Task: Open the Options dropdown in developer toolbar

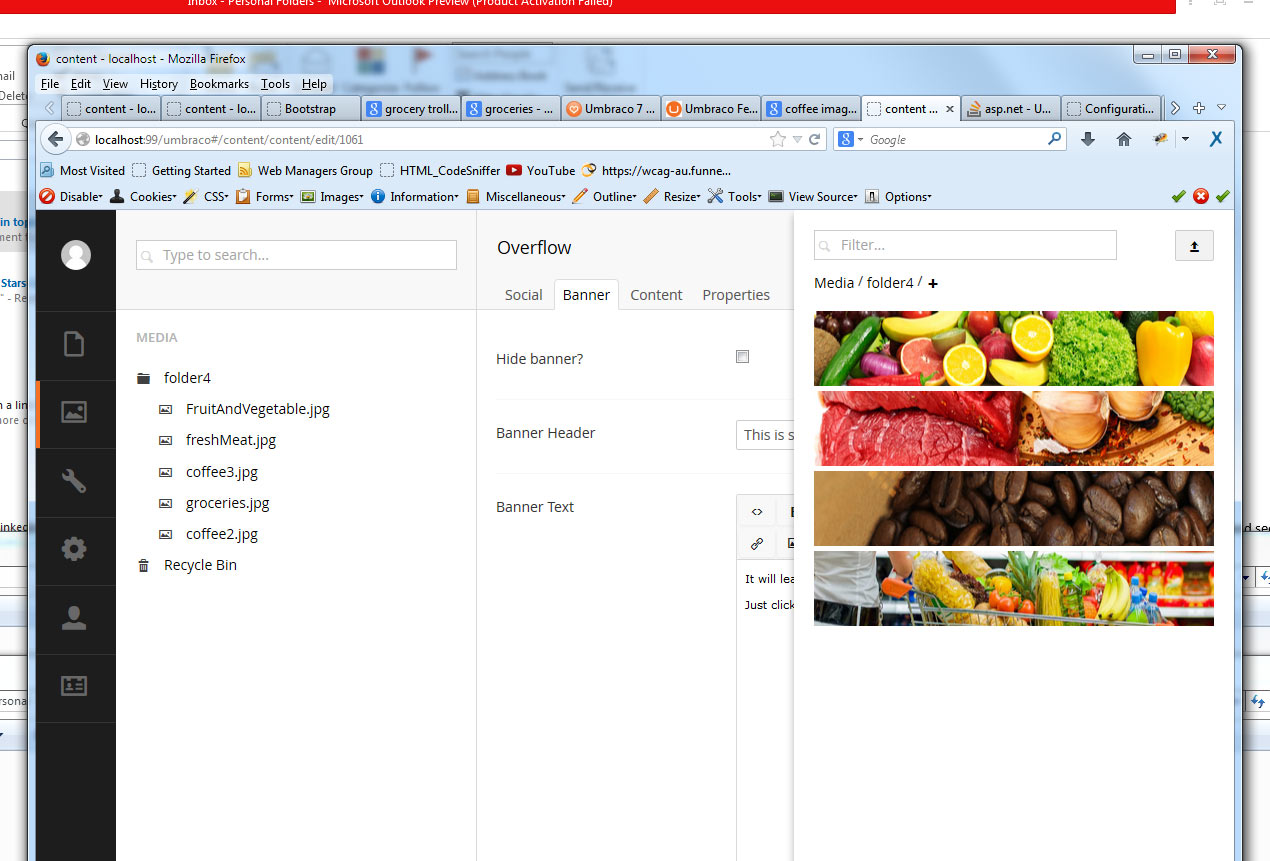Action: 898,197
